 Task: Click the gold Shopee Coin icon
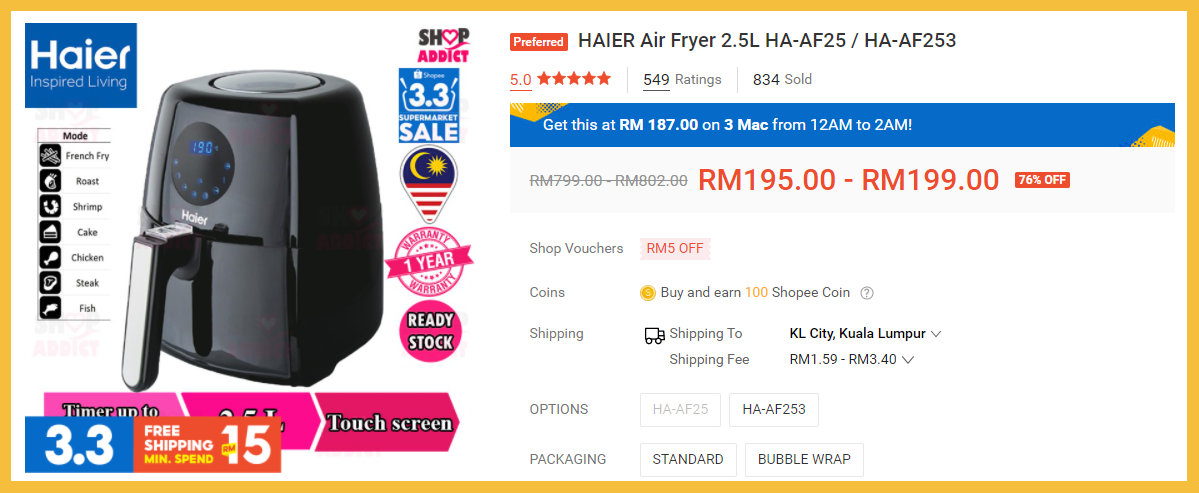(x=648, y=293)
